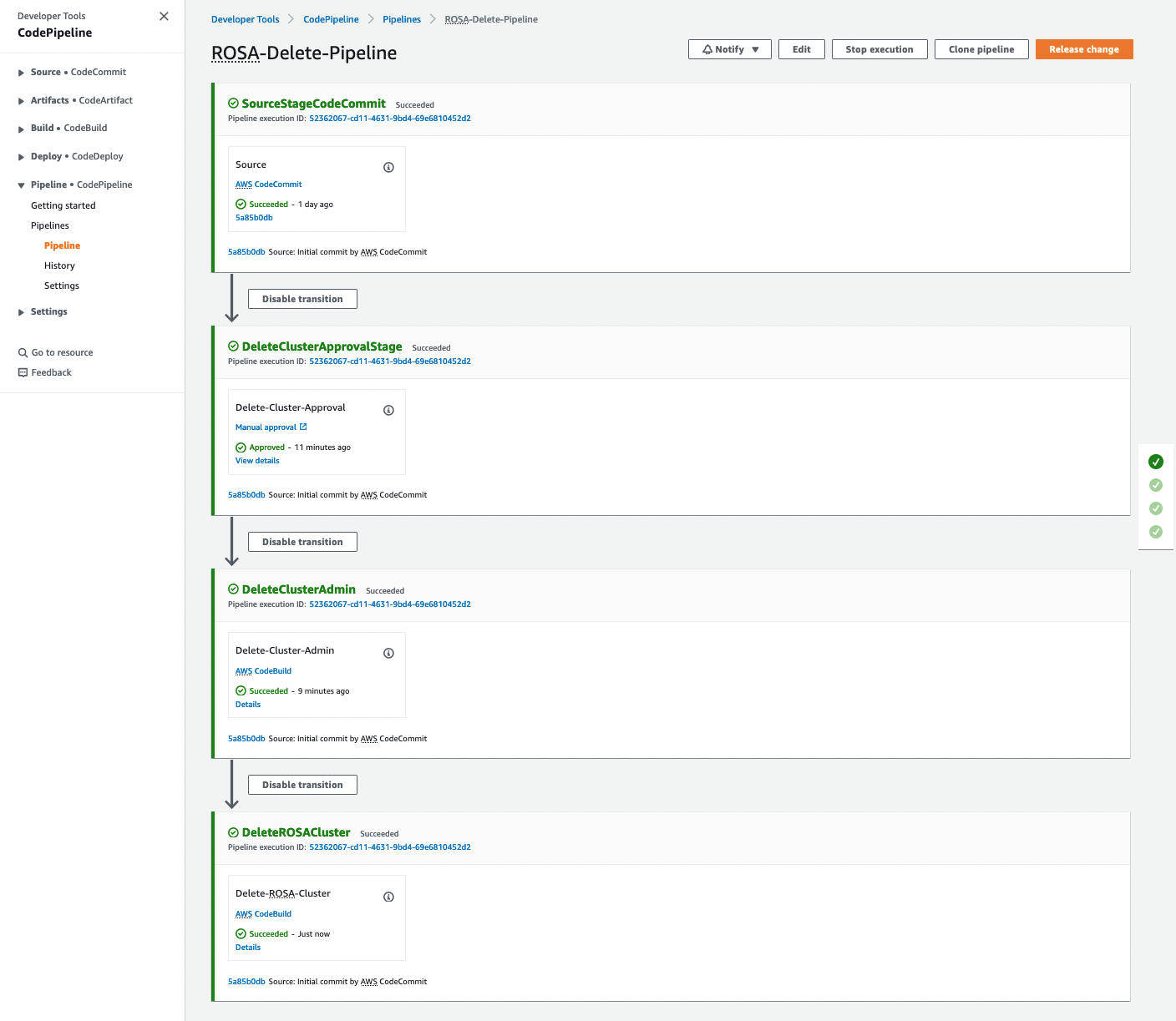Jump to fourth stage via status indicator
Viewport: 1176px width, 1021px height.
pos(1156,532)
